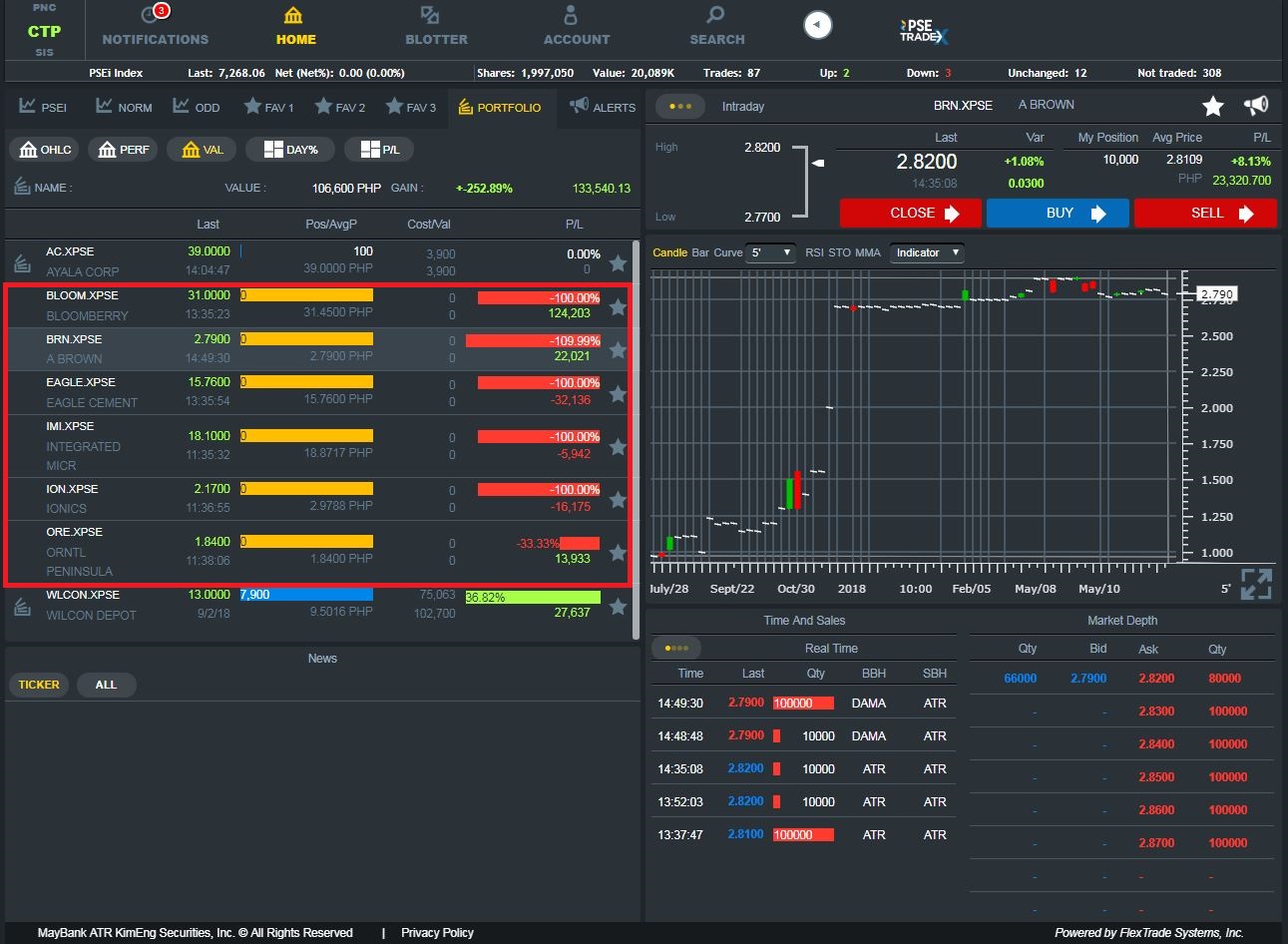Click the star on BLOOM.XPSE row

(x=618, y=306)
